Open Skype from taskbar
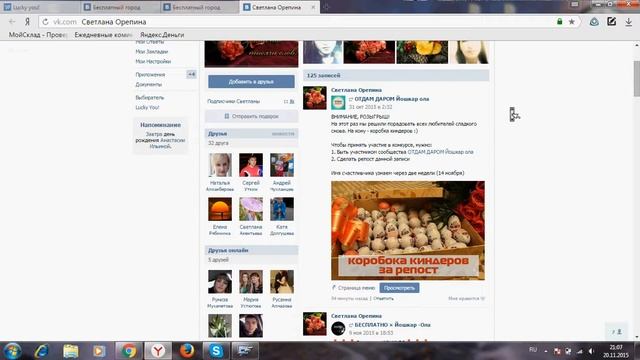640x360 pixels. coord(216,351)
